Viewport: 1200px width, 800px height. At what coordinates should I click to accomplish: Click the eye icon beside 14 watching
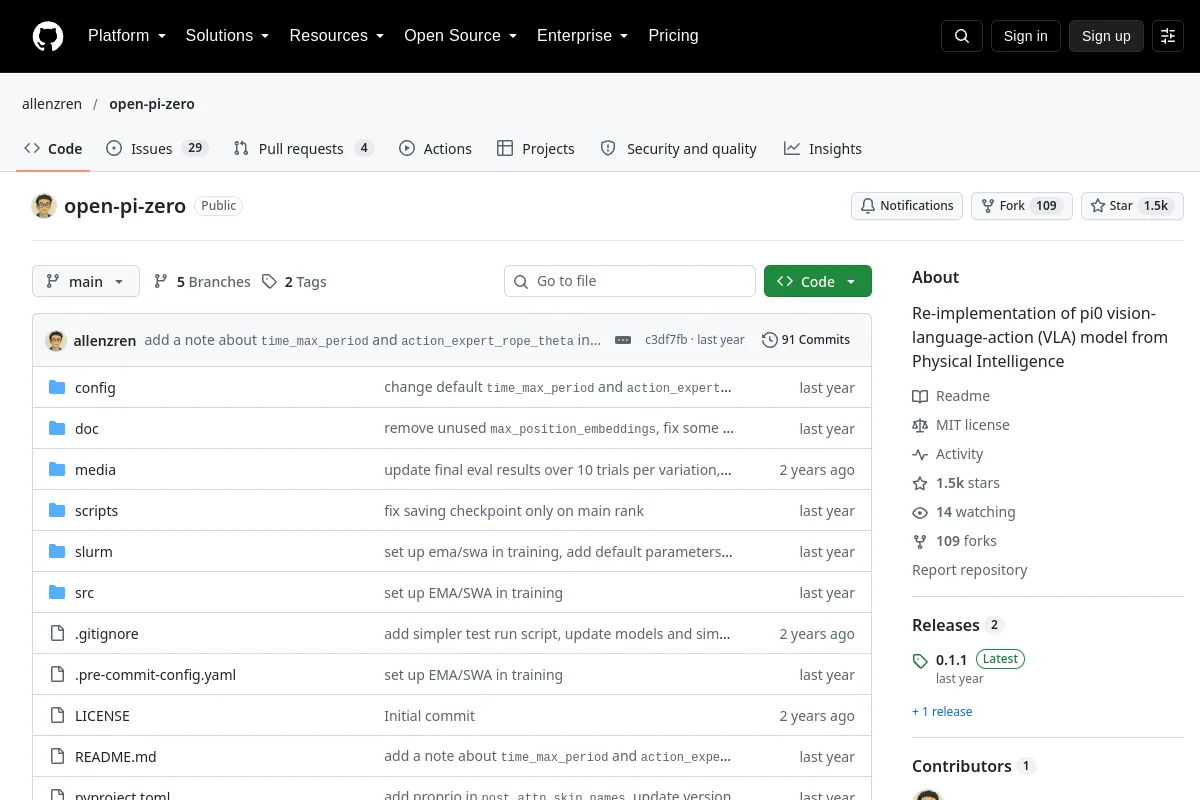920,512
